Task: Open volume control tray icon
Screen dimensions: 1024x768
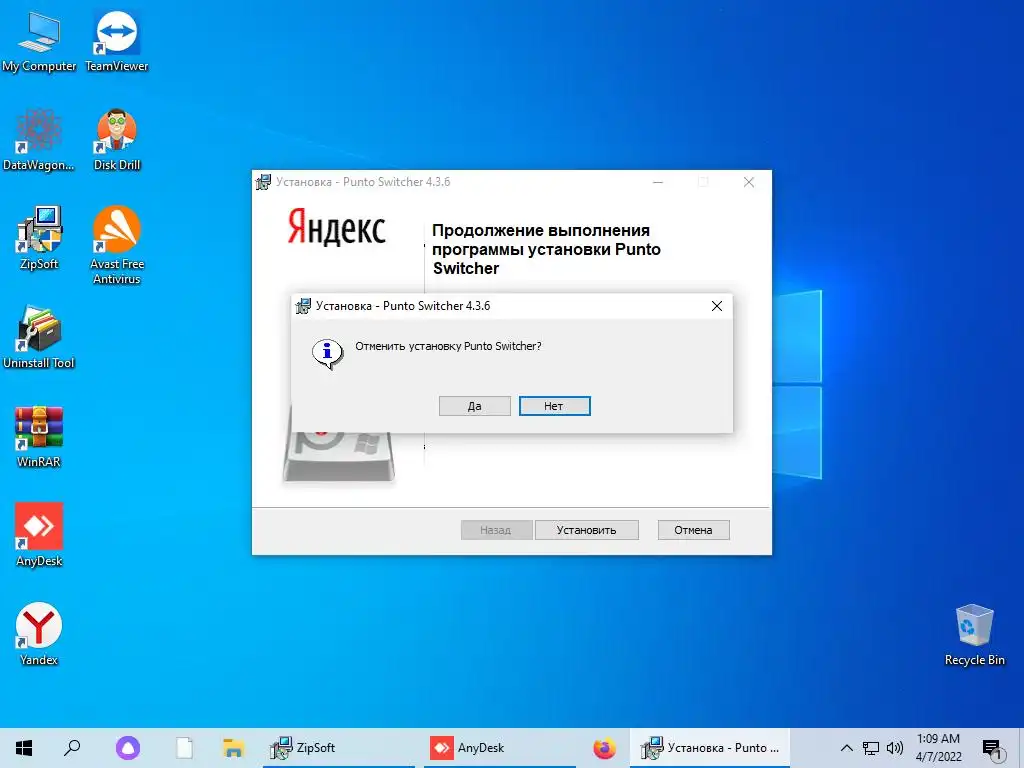Action: (895, 748)
